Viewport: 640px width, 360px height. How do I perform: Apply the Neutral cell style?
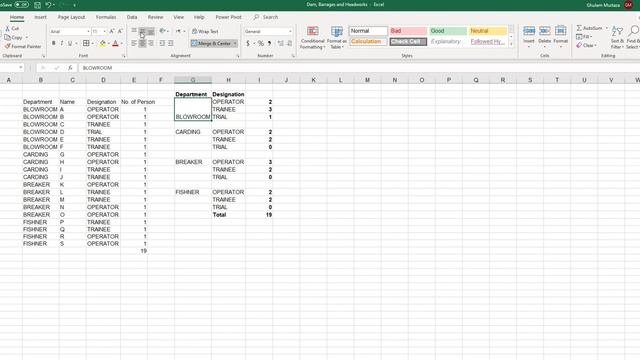[x=488, y=31]
